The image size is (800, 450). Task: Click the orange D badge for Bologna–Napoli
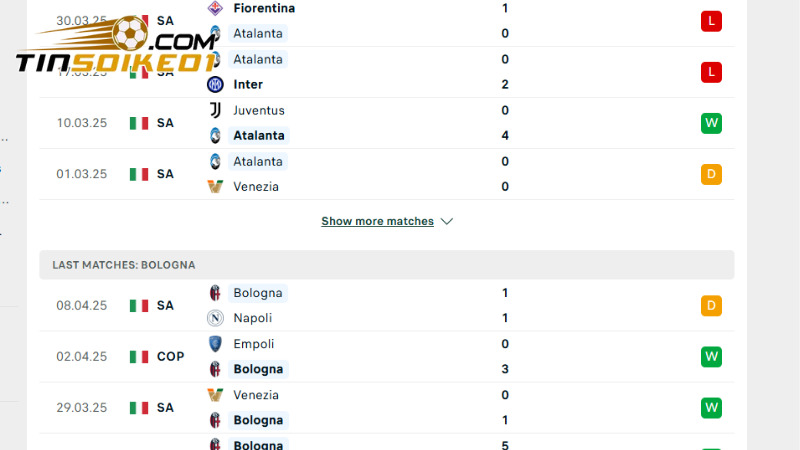click(x=711, y=306)
